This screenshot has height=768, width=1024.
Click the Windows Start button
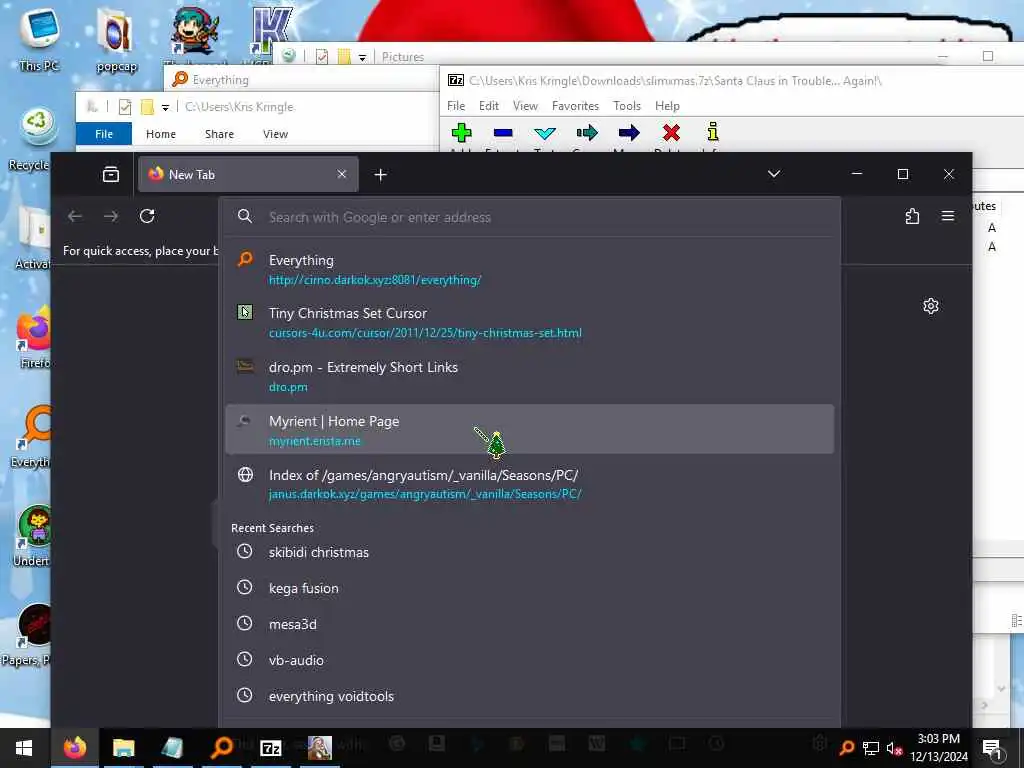[x=24, y=748]
